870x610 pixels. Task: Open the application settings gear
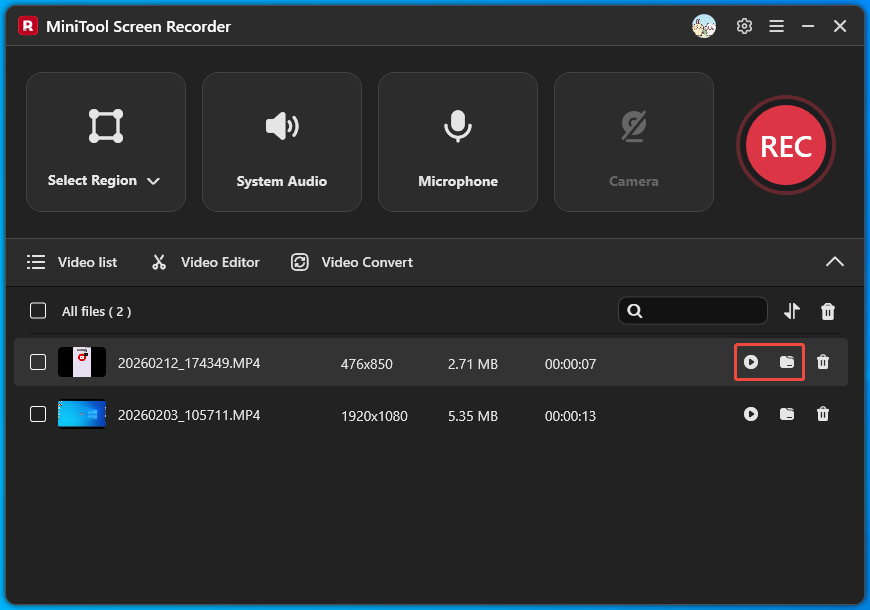coord(744,26)
